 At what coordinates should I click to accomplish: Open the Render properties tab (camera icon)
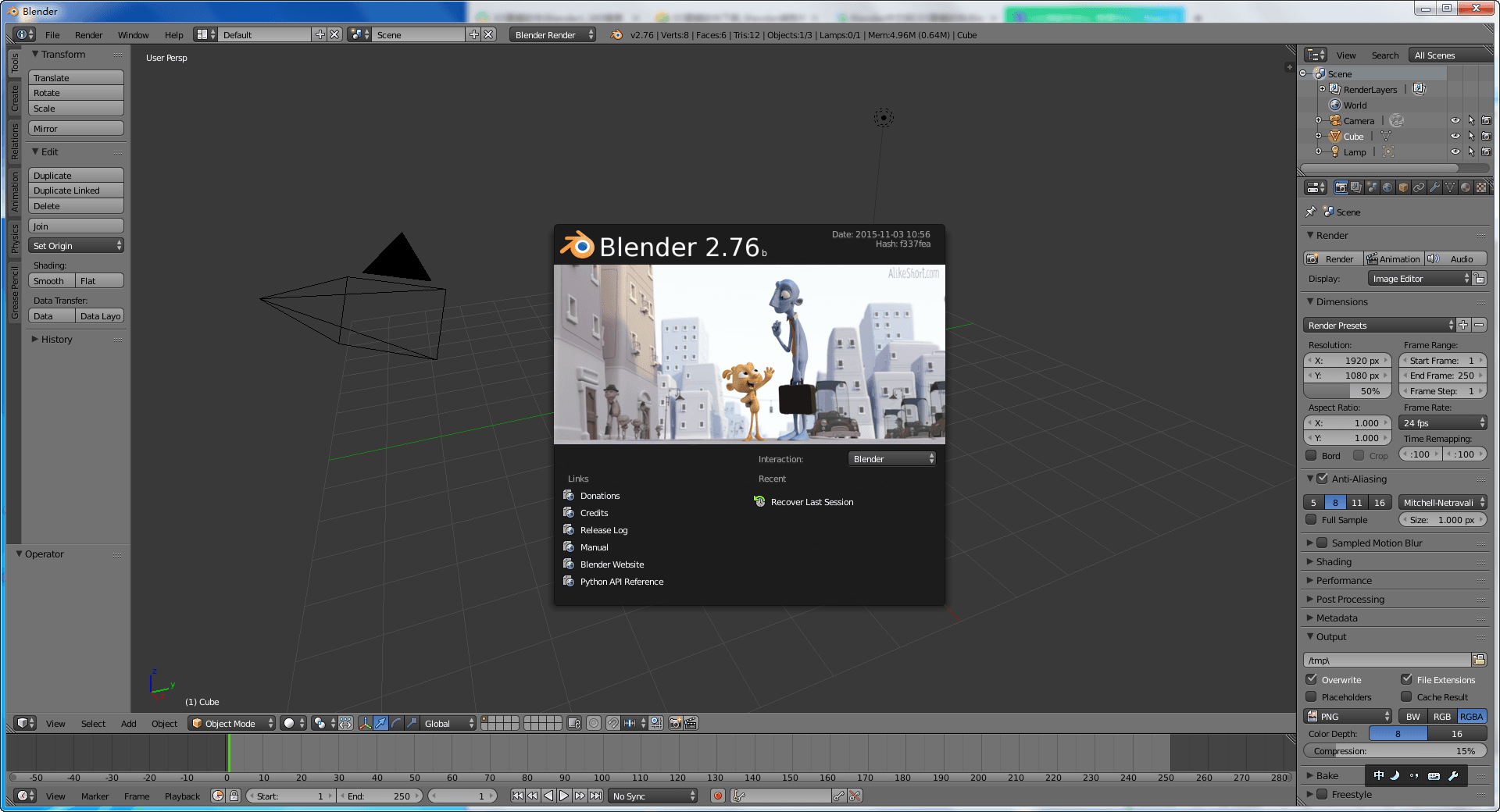1341,187
